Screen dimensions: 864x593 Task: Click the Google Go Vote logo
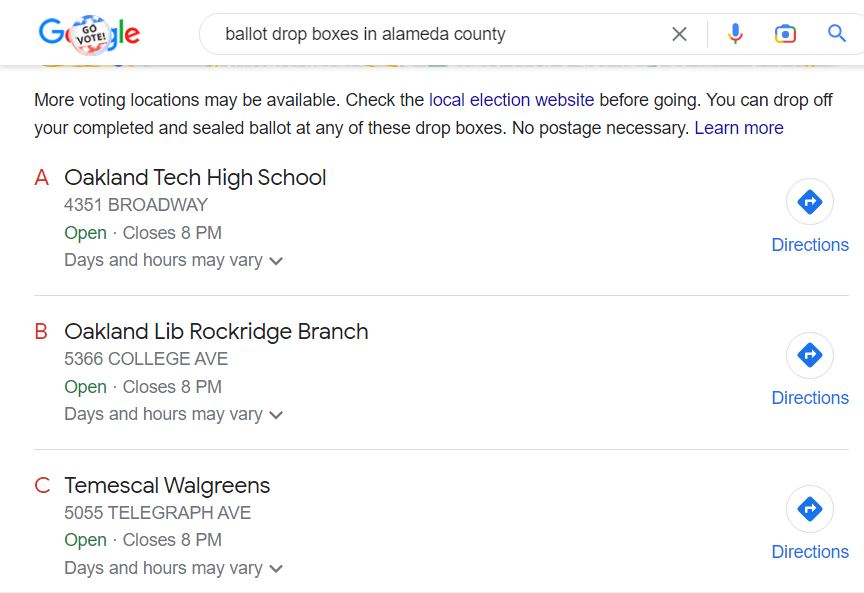pyautogui.click(x=89, y=34)
